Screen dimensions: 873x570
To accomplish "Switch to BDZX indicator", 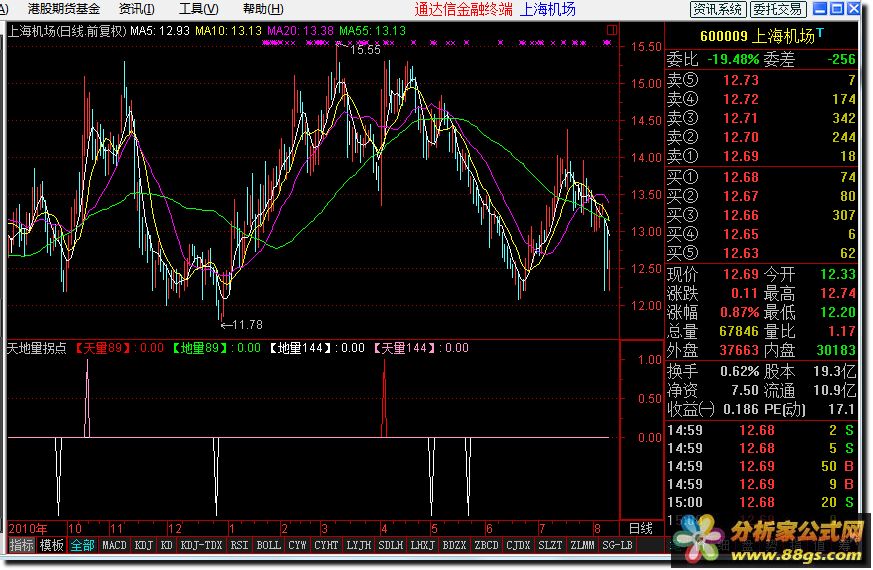I will [x=454, y=545].
